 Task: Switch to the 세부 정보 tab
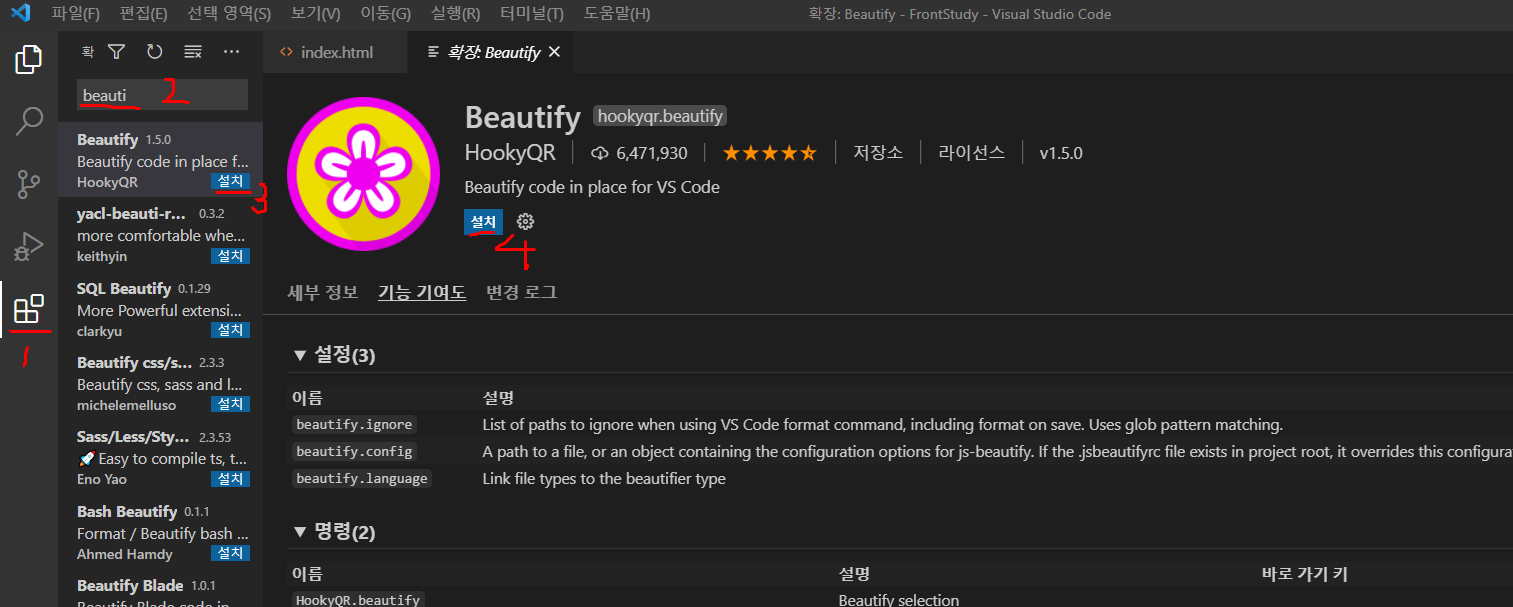pyautogui.click(x=322, y=292)
